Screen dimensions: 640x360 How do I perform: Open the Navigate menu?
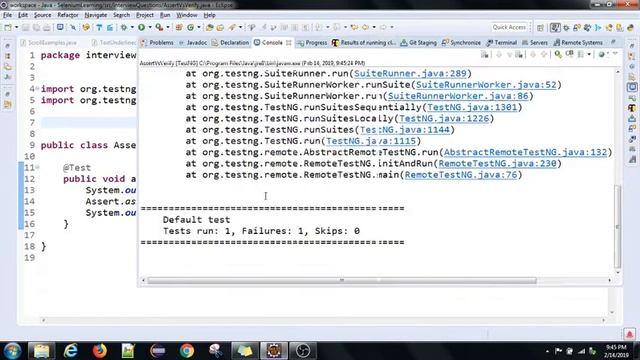point(96,15)
